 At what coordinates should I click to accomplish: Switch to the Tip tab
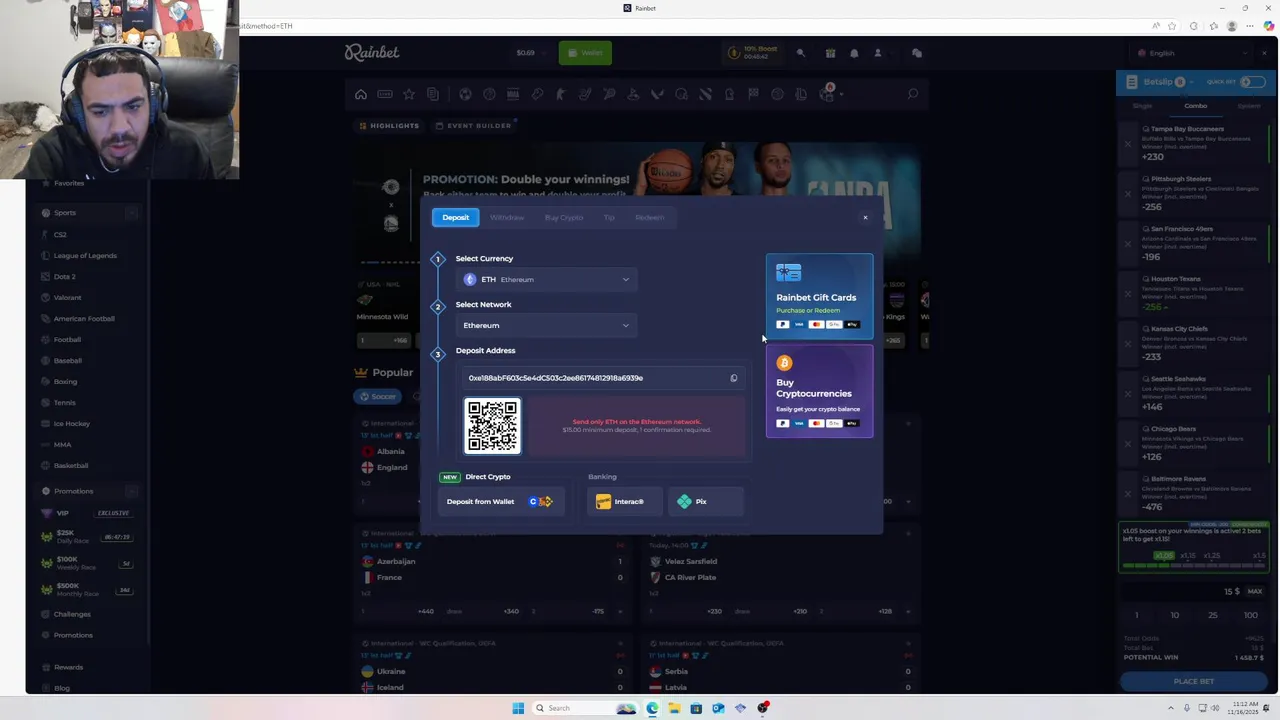[609, 217]
